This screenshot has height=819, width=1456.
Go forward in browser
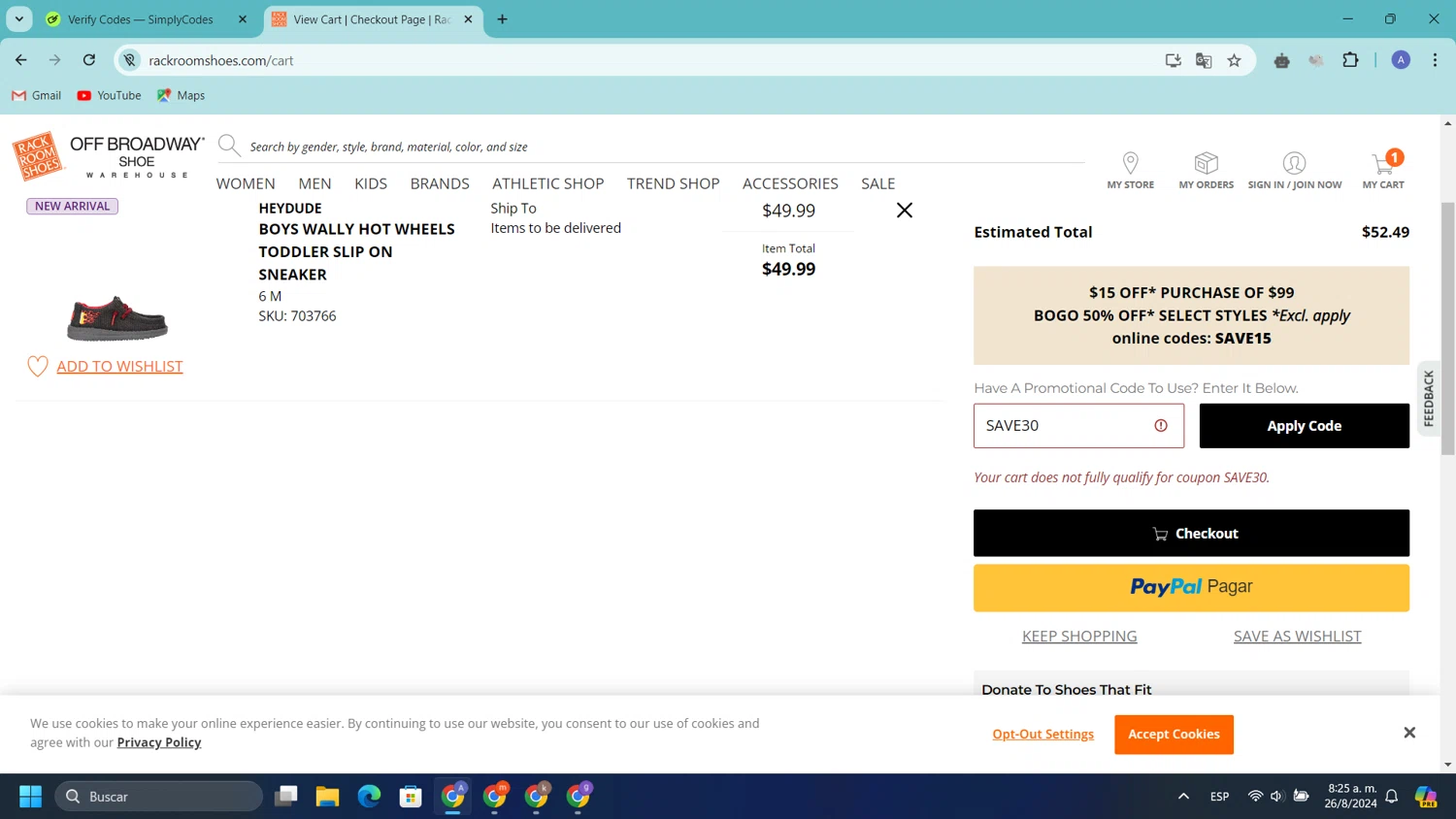pyautogui.click(x=55, y=60)
